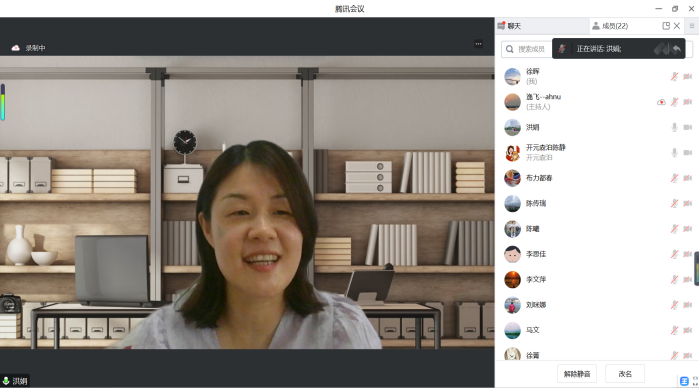699x388 pixels.
Task: Pop out the members panel window
Action: tap(666, 26)
